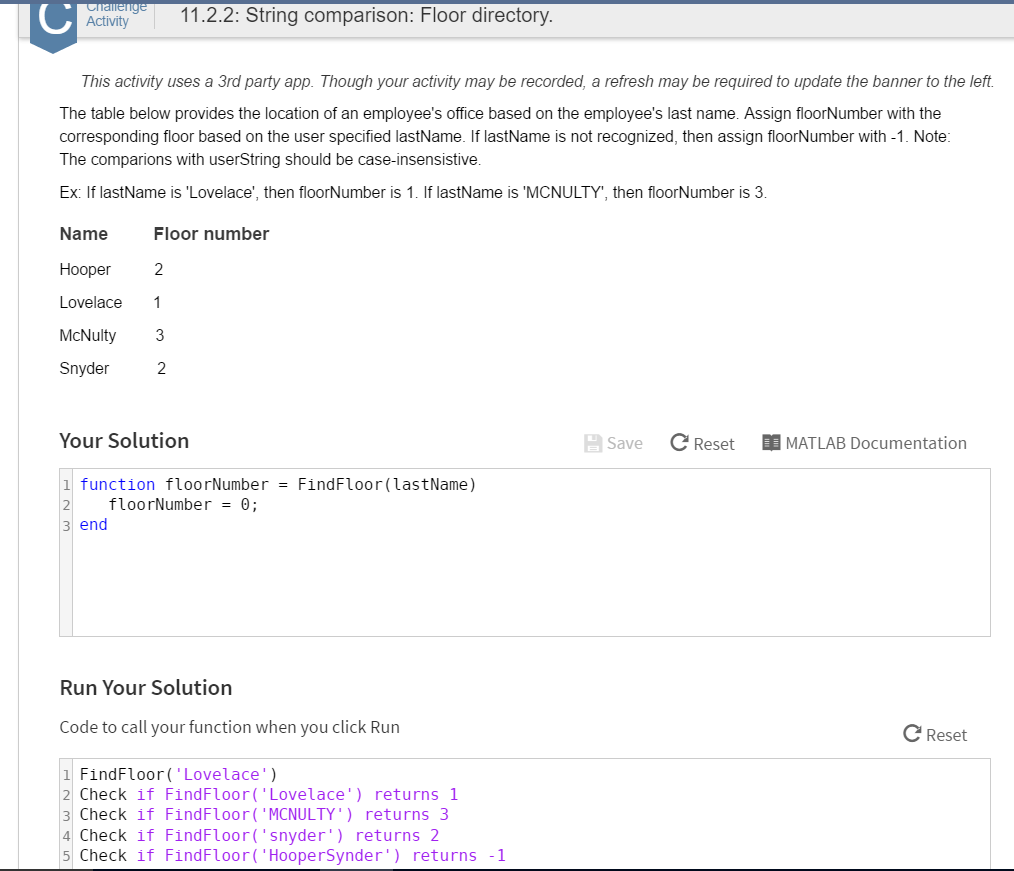Open the MATLAB Documentation link

[x=875, y=443]
